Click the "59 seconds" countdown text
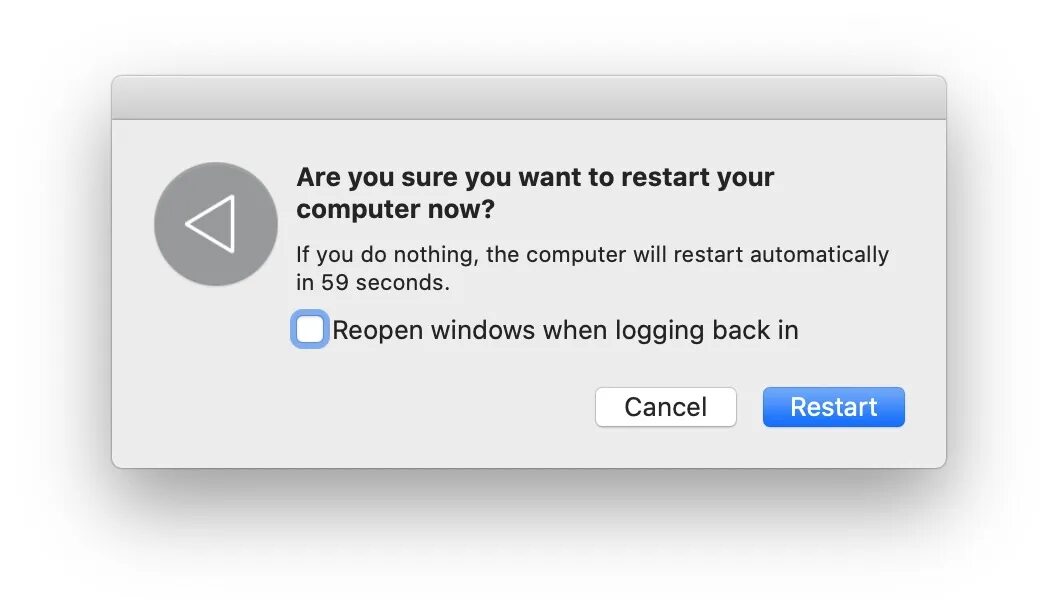Viewport: 1058px width, 616px height. click(x=385, y=283)
